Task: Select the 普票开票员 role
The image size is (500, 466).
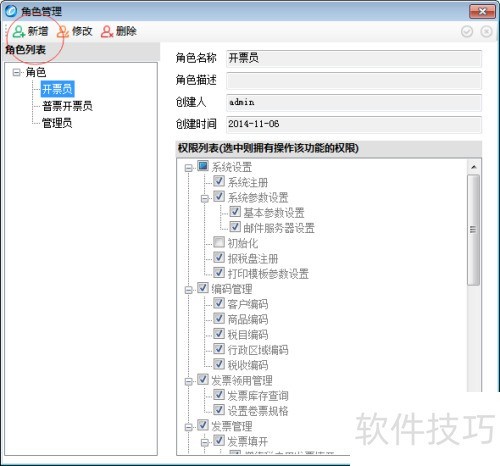Action: (67, 106)
